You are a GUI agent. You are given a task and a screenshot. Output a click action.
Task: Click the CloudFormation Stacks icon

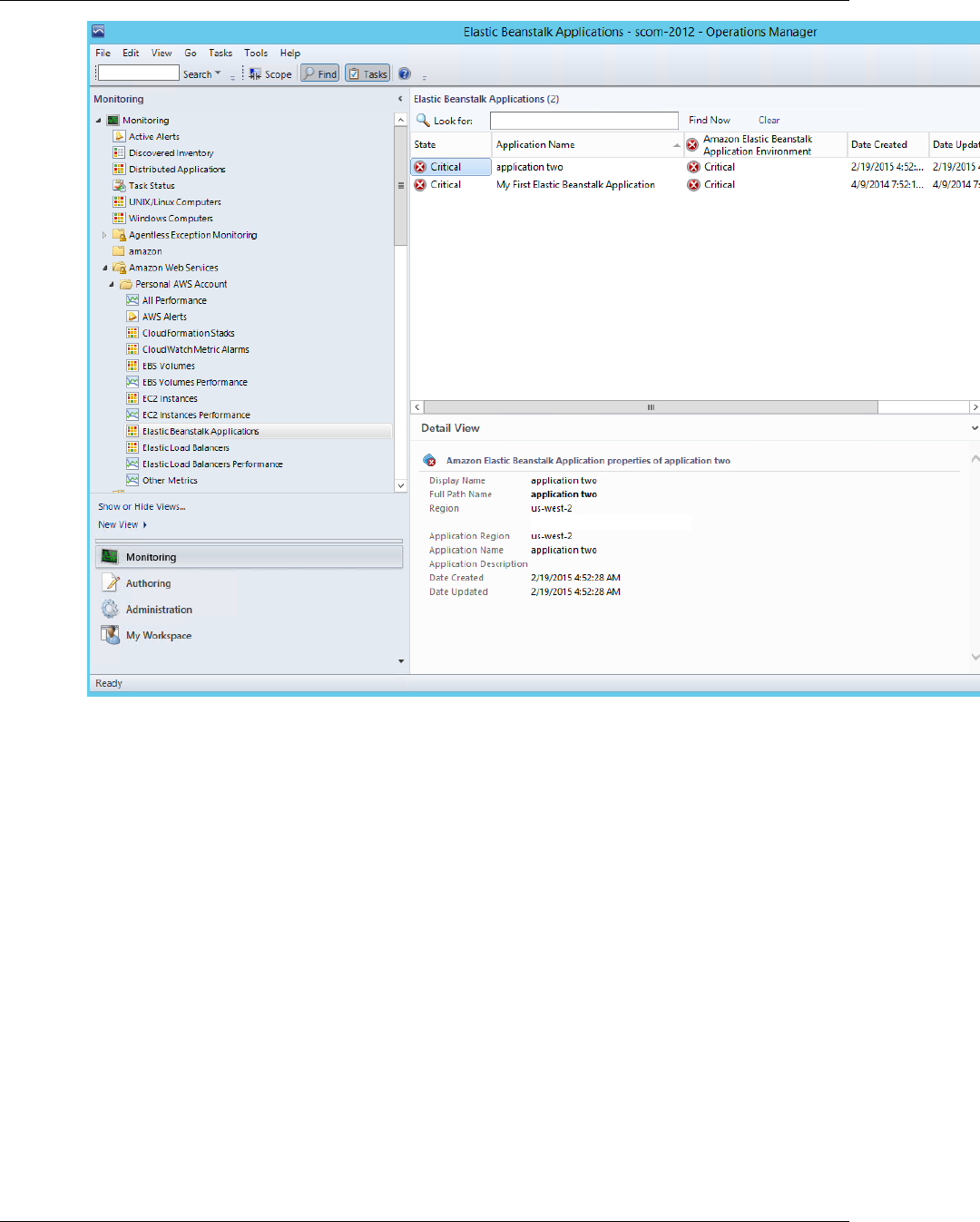pyautogui.click(x=132, y=333)
